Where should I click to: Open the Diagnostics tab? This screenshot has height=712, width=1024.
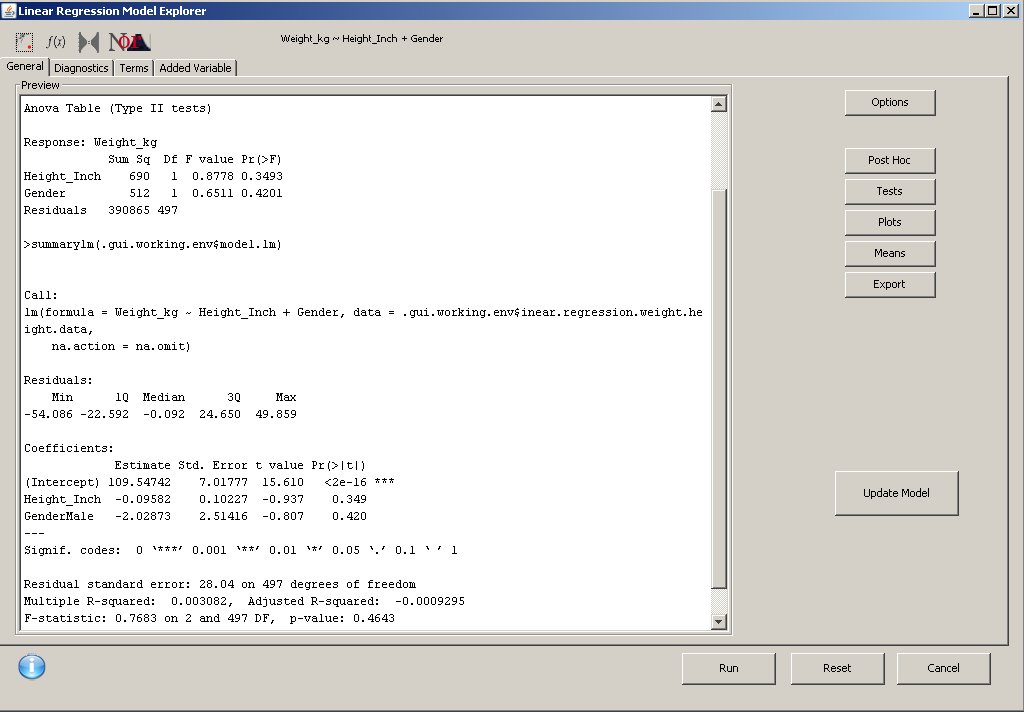point(81,68)
